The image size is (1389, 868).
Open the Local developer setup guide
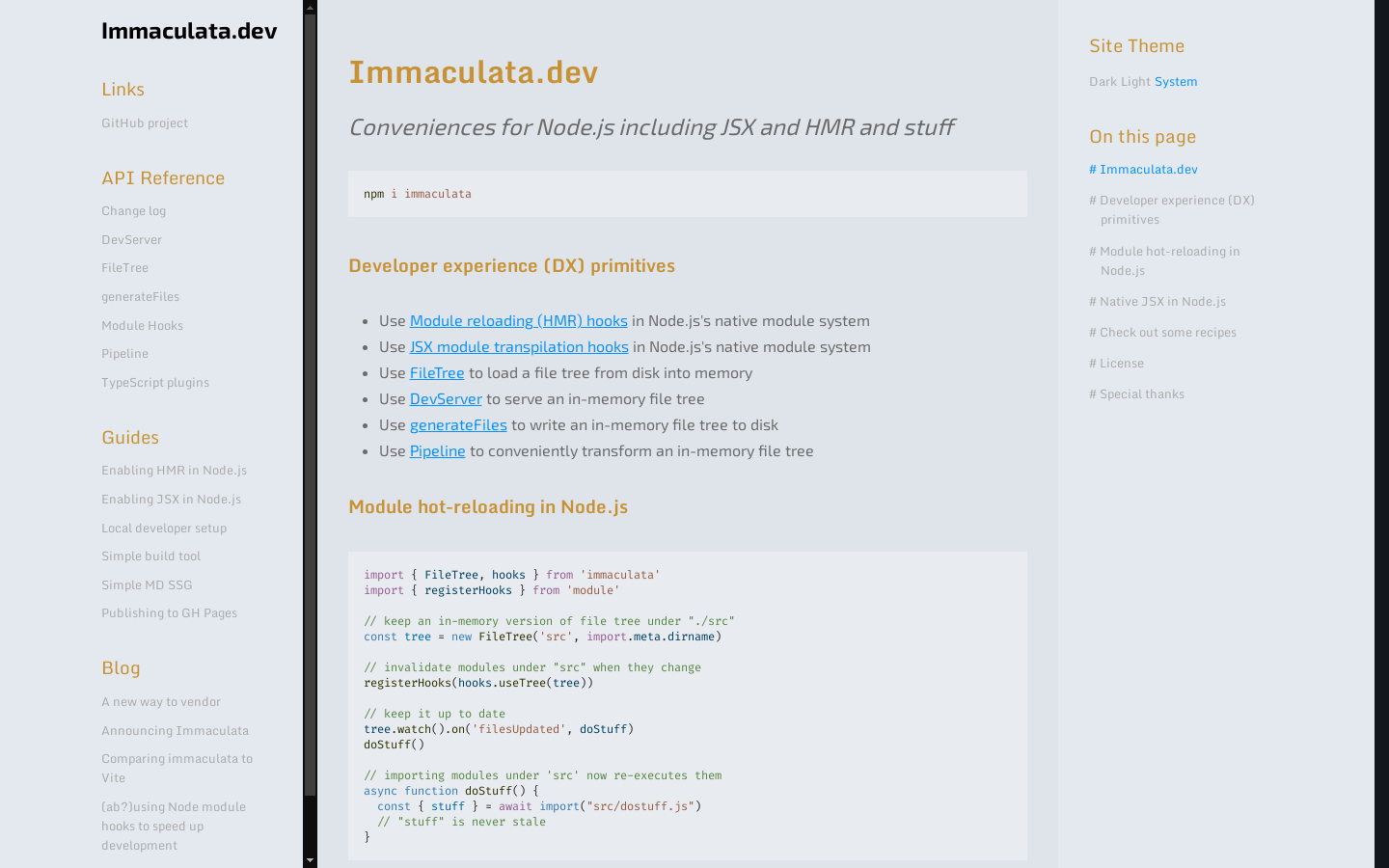(164, 529)
